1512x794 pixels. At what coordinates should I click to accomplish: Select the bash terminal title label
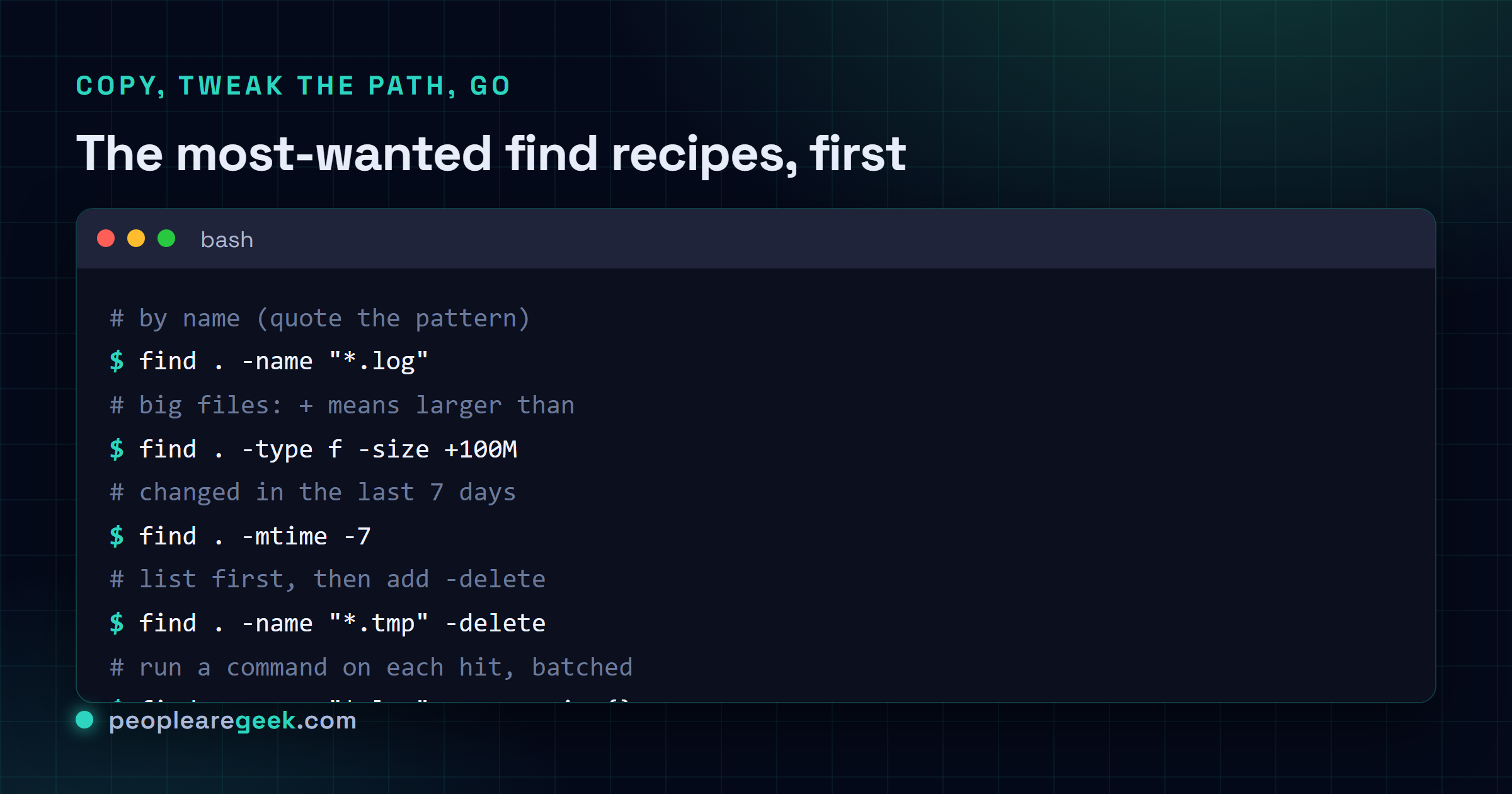click(227, 239)
